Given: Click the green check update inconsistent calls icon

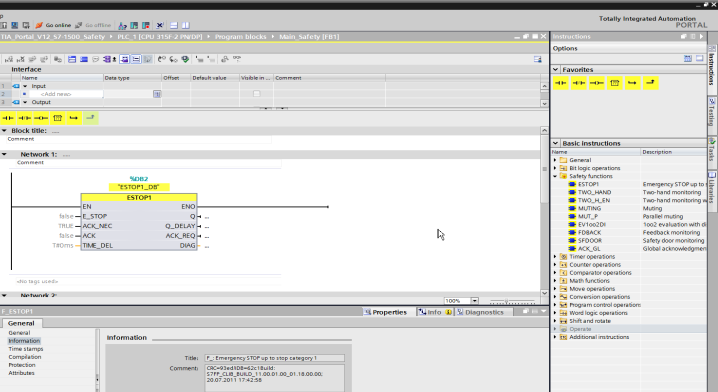Looking at the screenshot, I should tap(185, 59).
